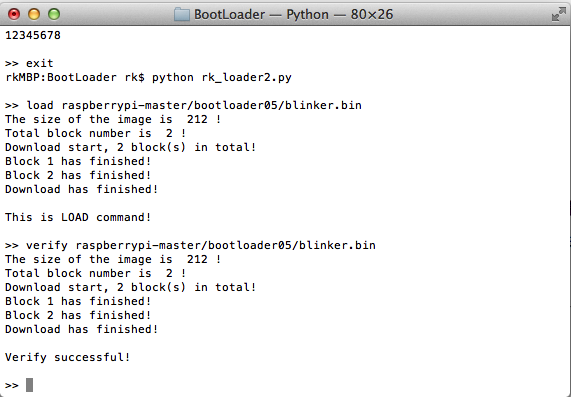Place the cursor at the final >> prompt block
The image size is (571, 397).
[29, 385]
